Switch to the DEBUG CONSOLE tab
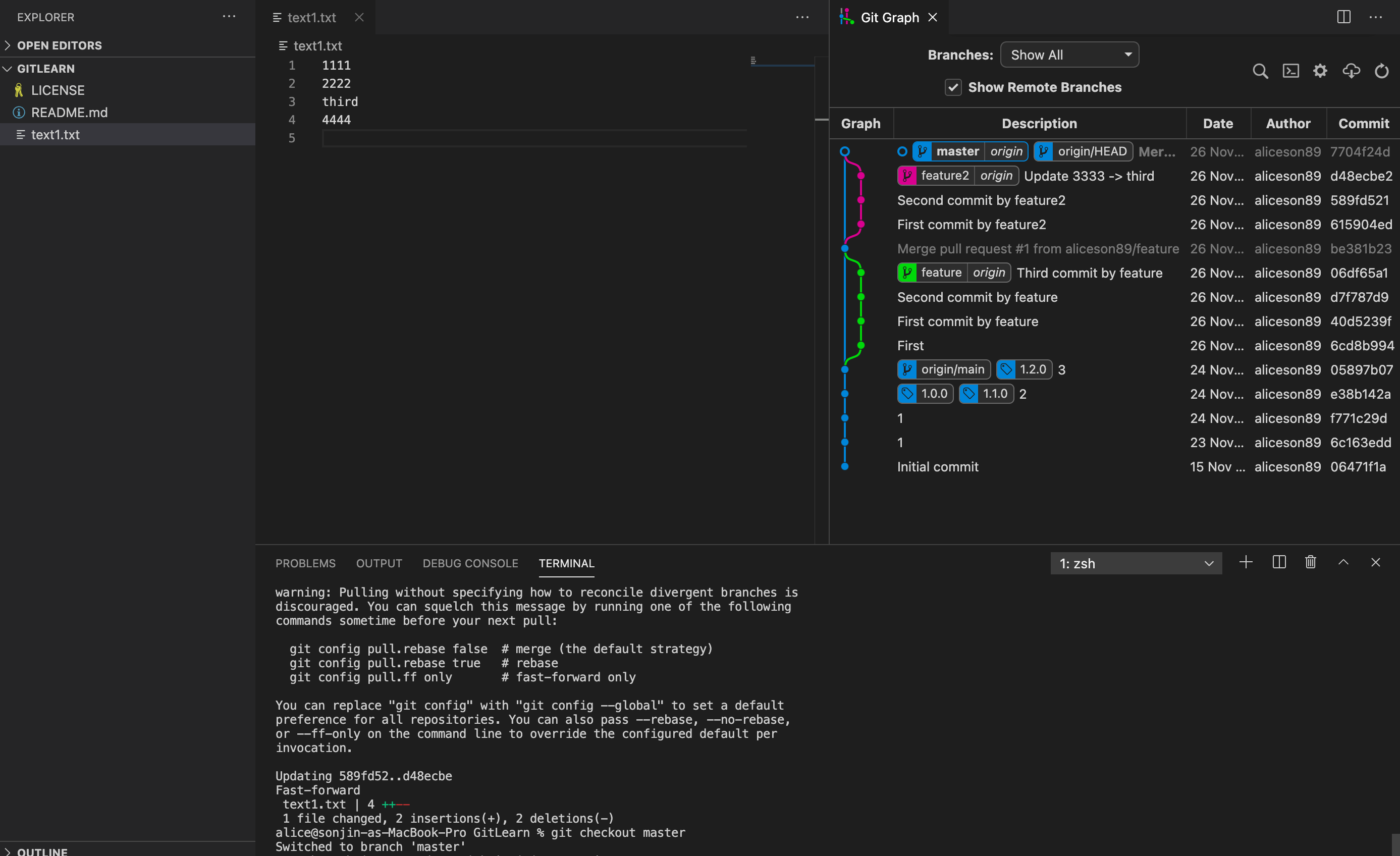The height and width of the screenshot is (856, 1400). click(470, 563)
